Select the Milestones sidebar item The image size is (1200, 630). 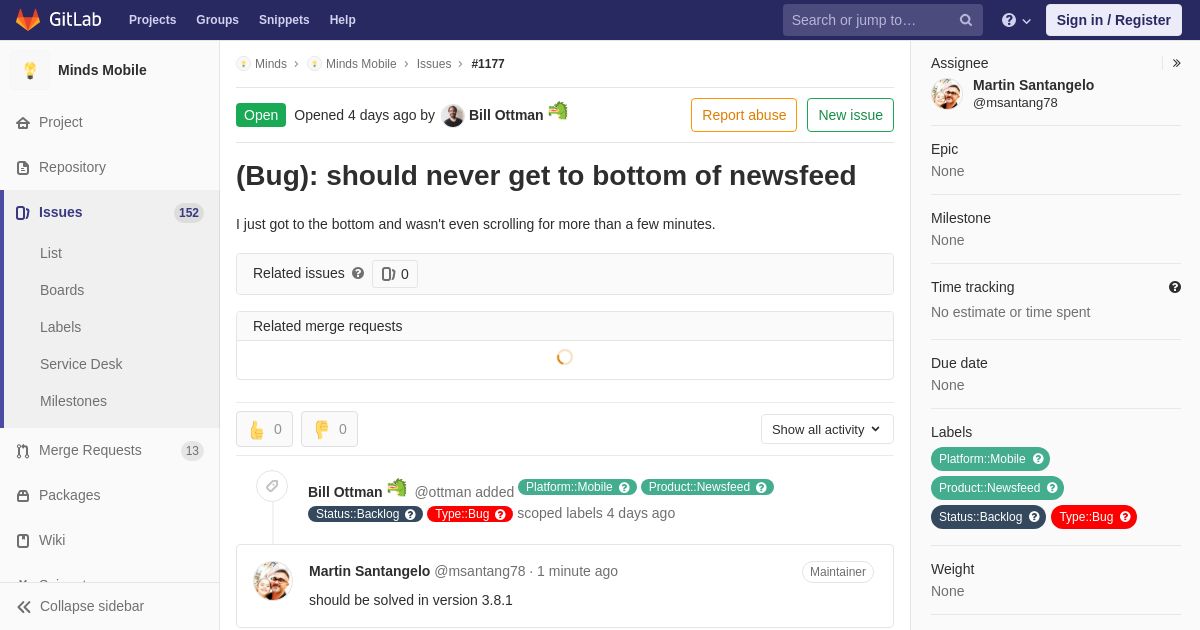pyautogui.click(x=73, y=401)
